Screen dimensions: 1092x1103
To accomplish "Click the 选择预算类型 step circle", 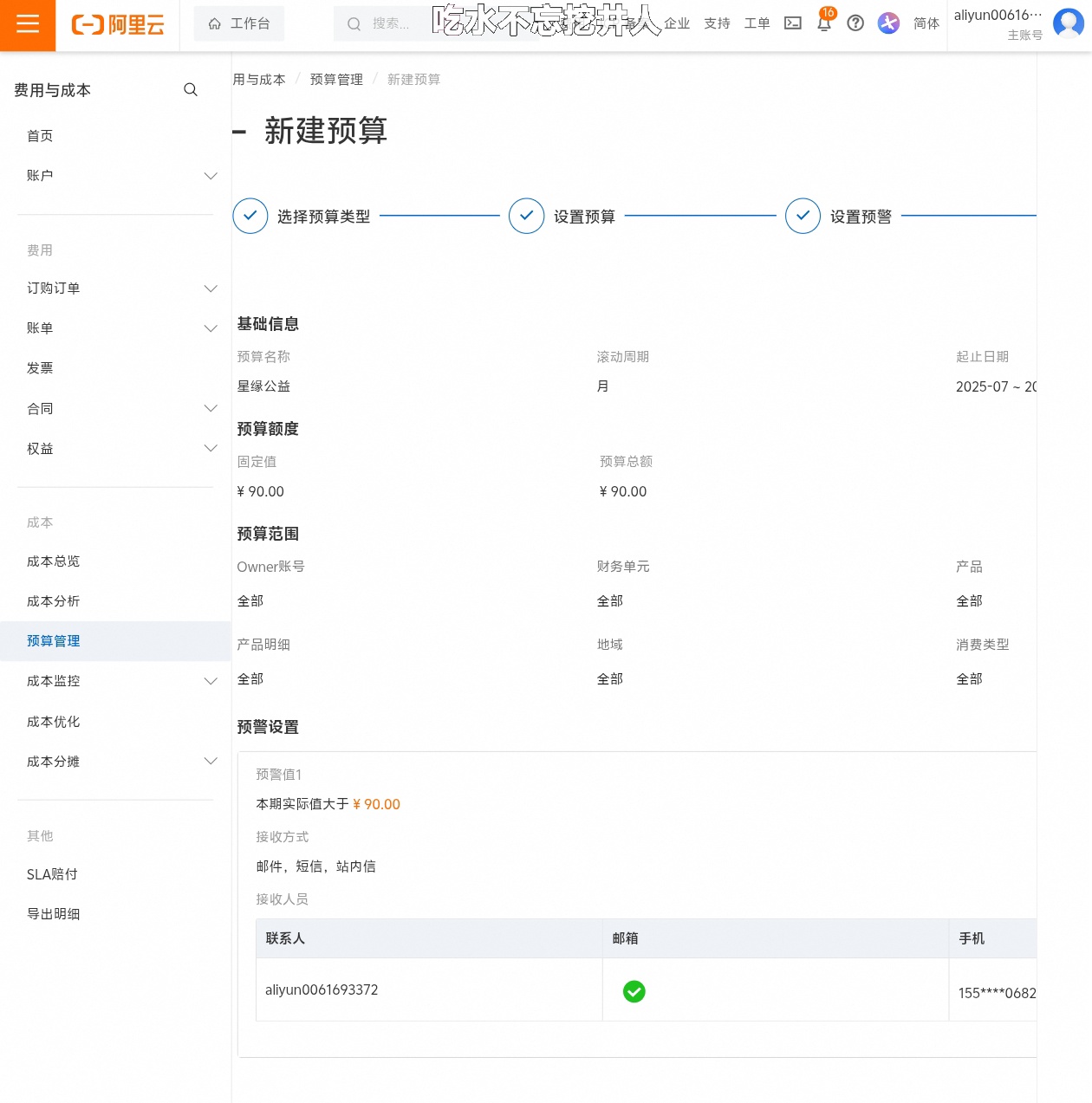I will pos(250,216).
